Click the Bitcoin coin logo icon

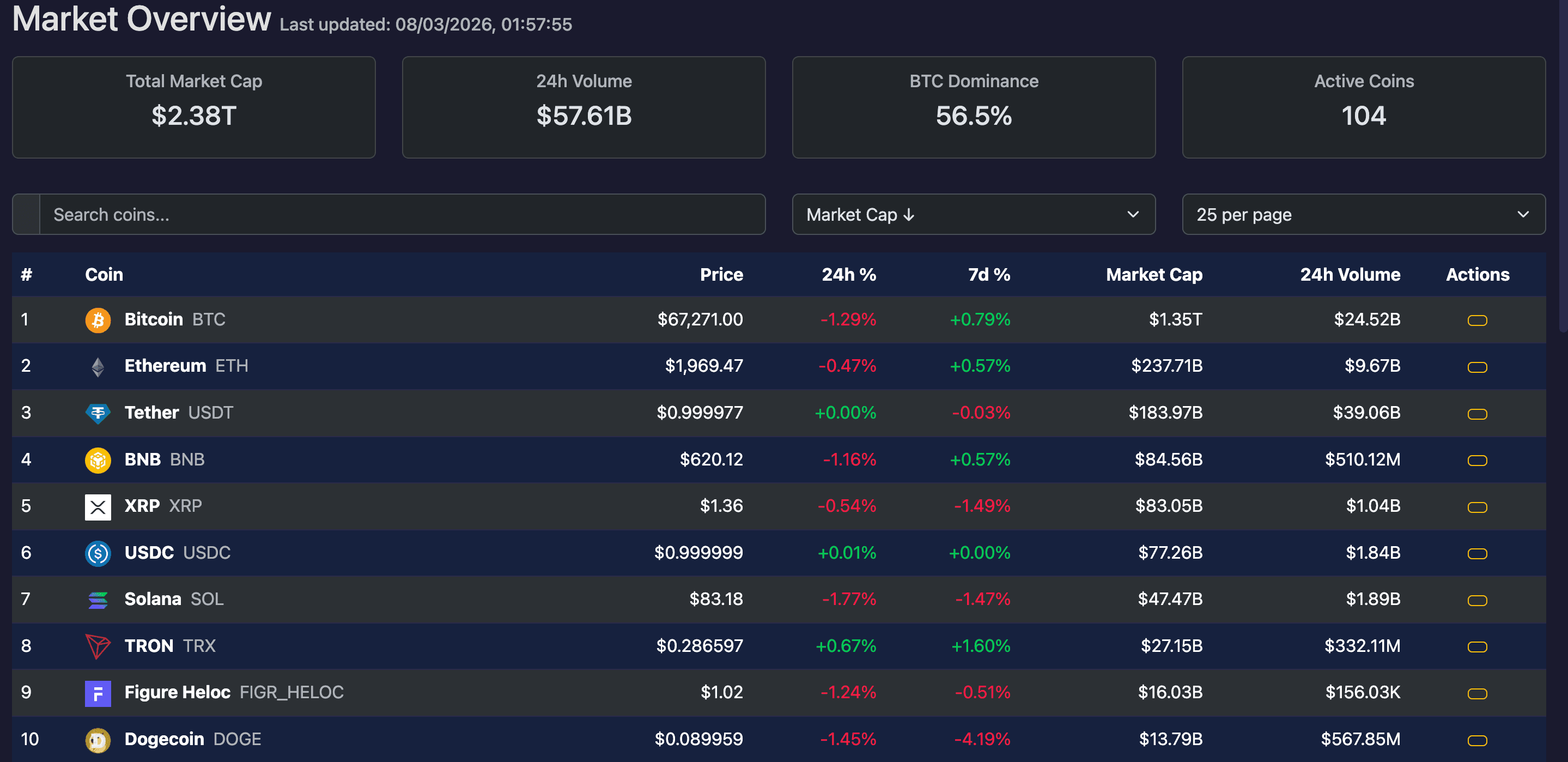pos(98,320)
